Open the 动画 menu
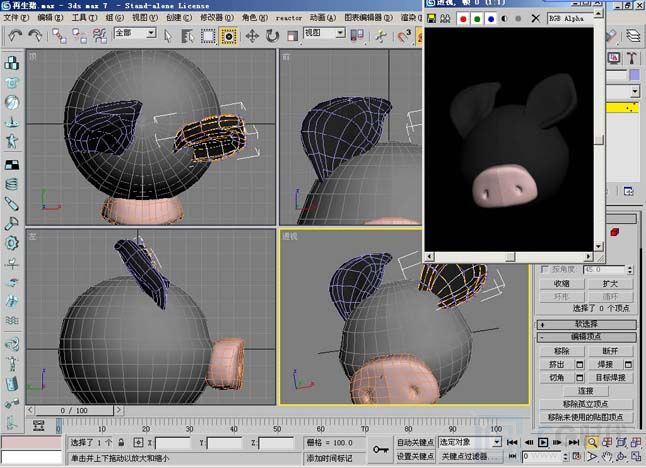 click(x=323, y=18)
